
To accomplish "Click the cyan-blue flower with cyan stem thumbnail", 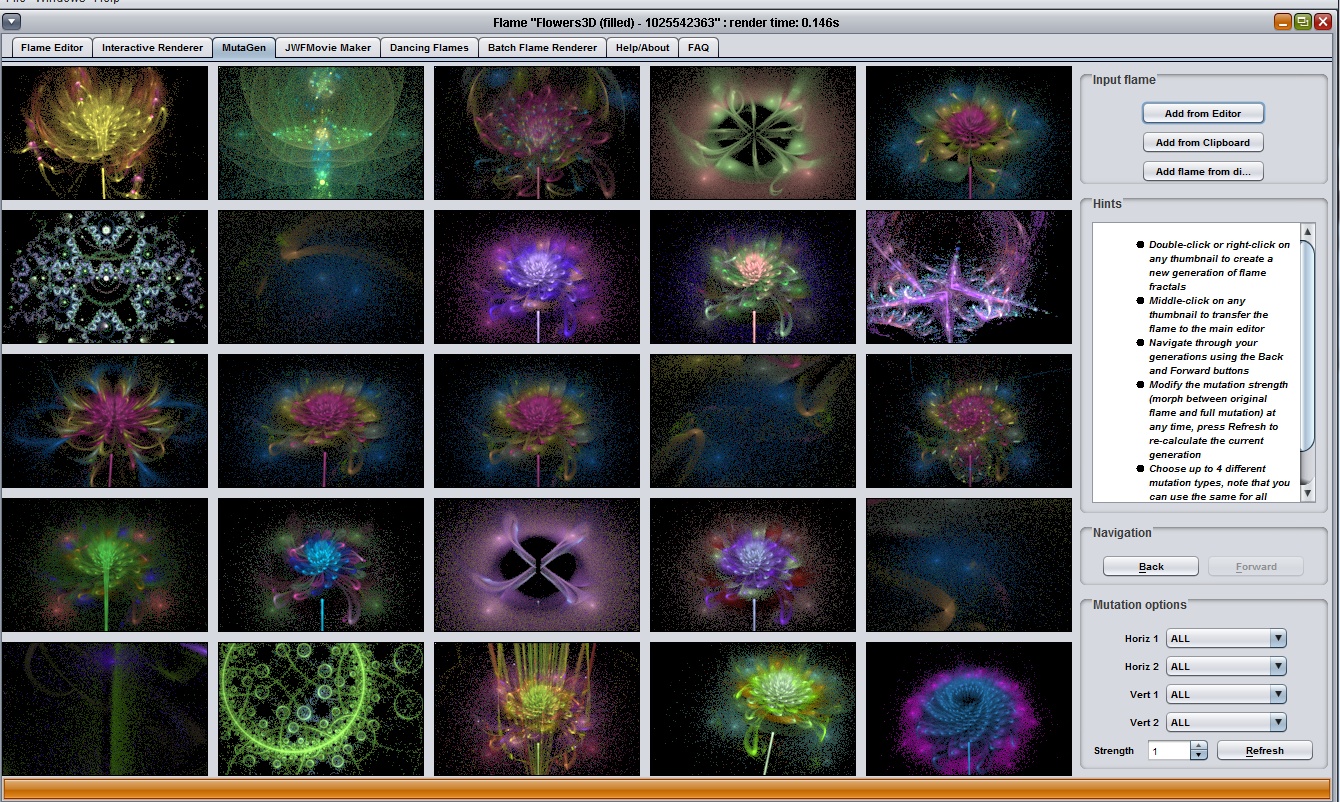I will coord(321,565).
